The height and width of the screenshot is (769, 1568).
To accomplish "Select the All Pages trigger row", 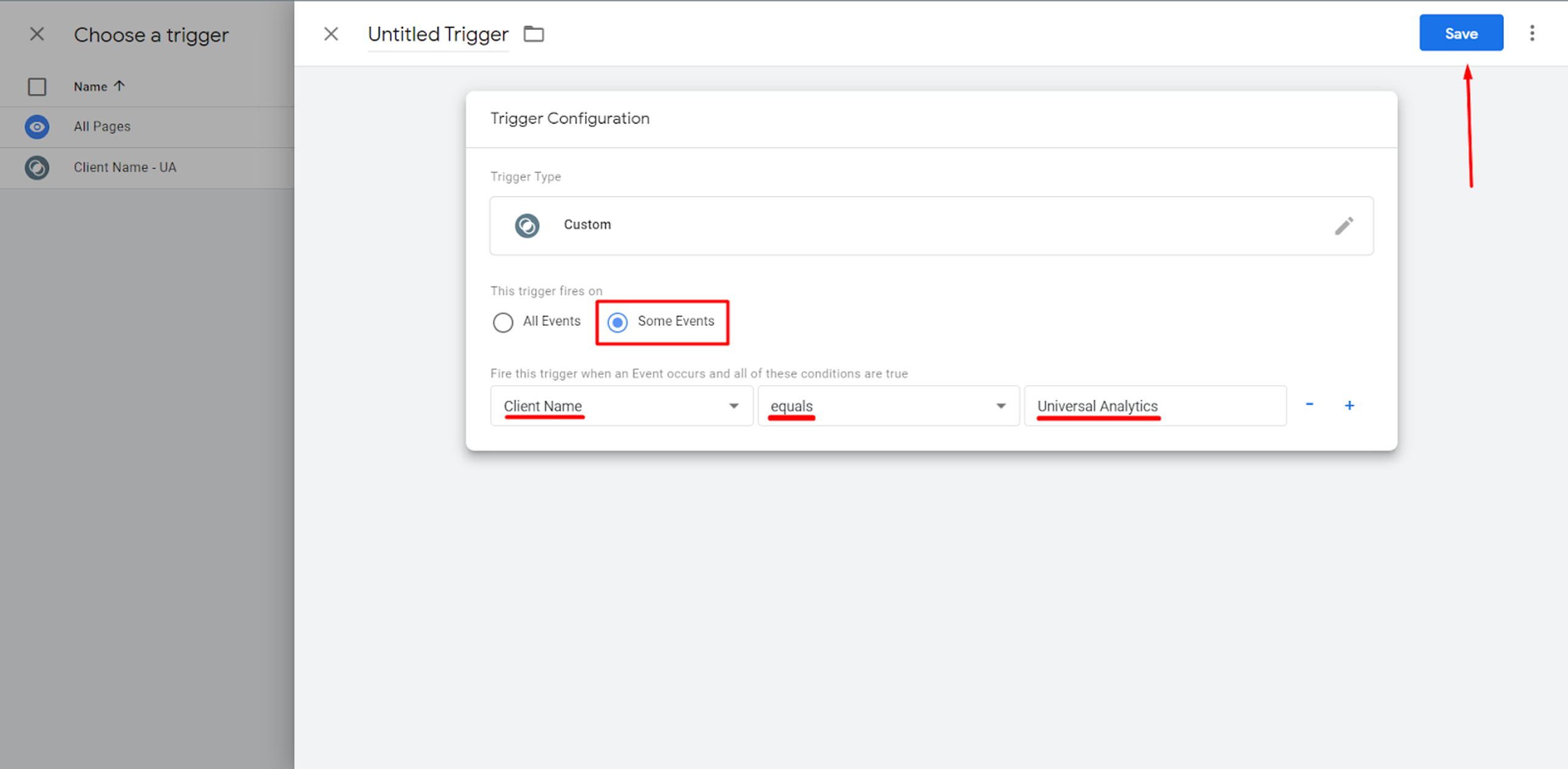I will 147,127.
